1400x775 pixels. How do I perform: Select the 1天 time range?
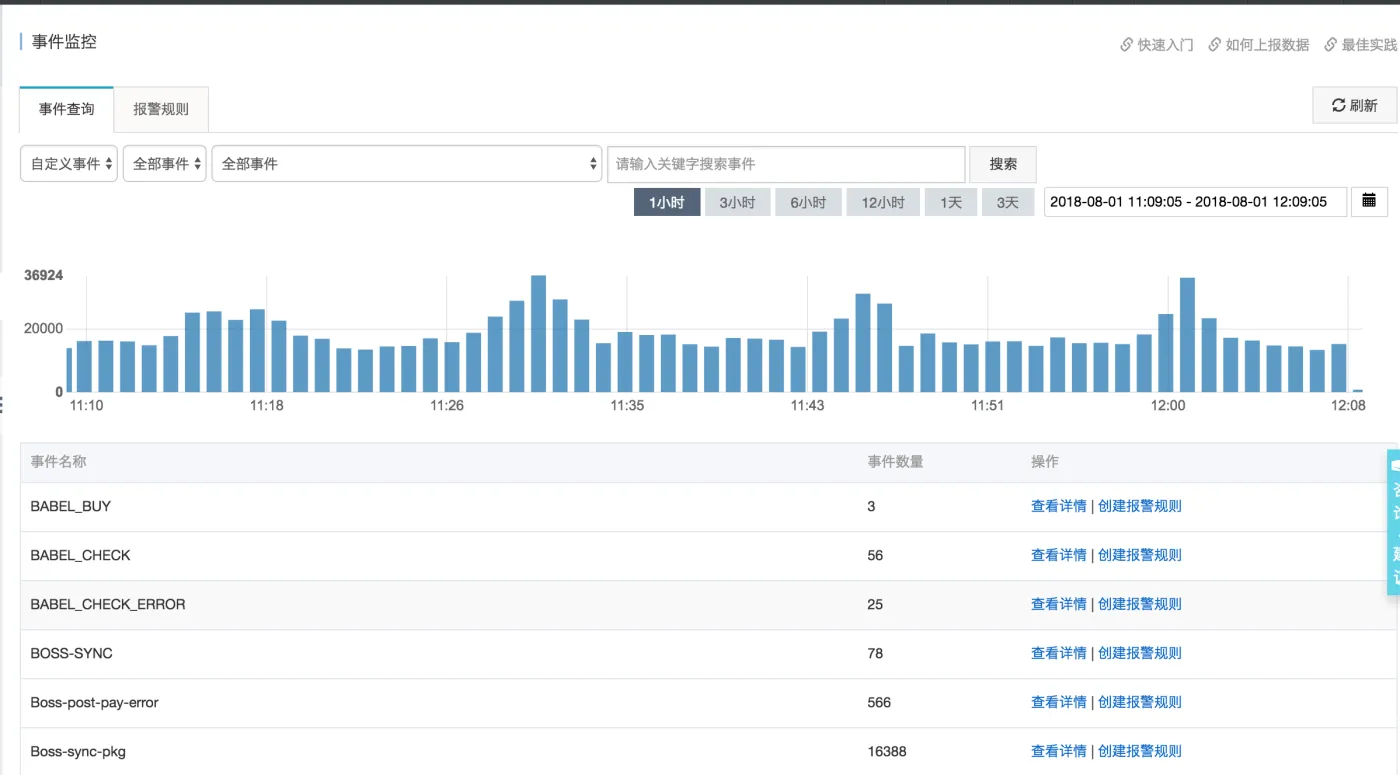pos(951,202)
